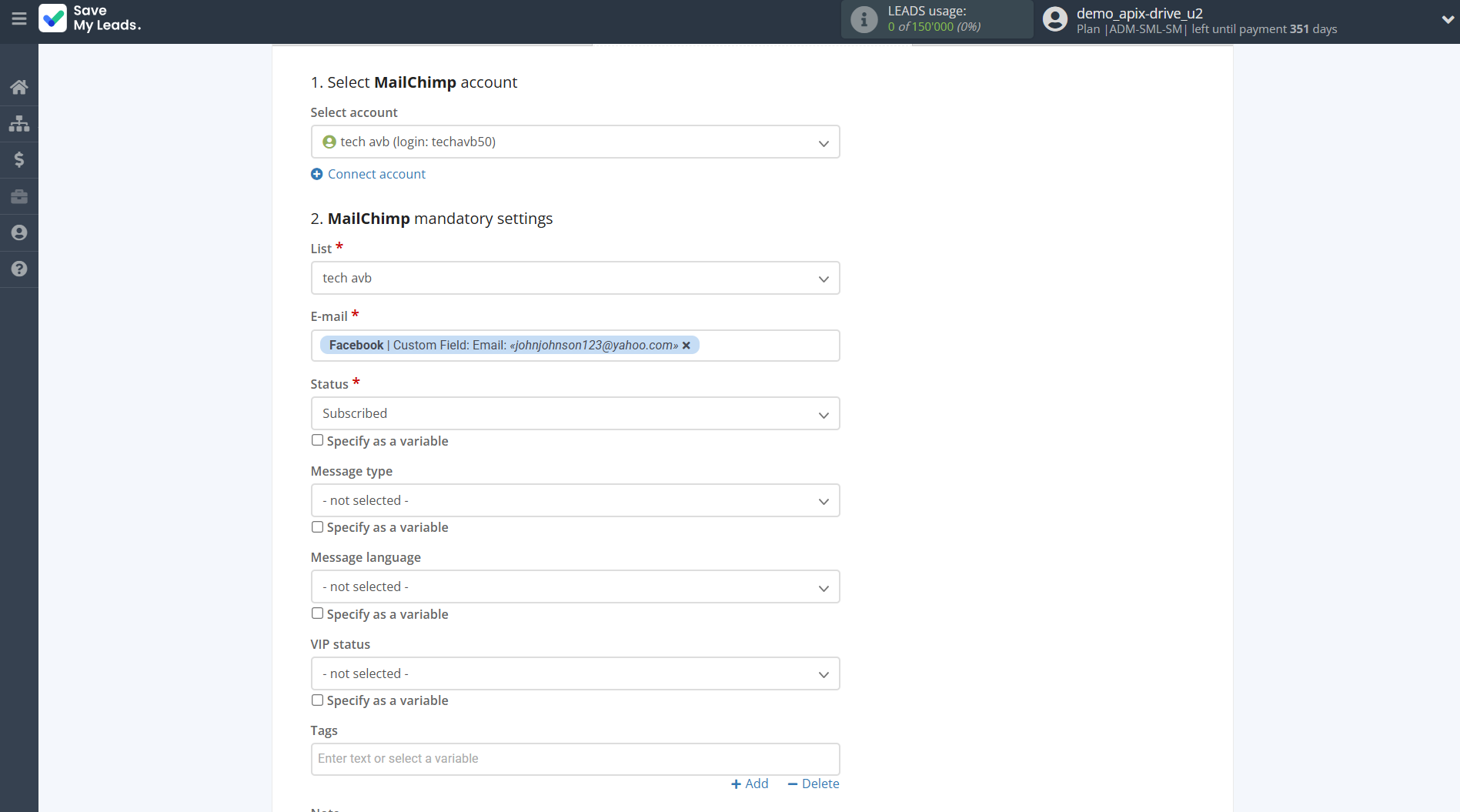Open the Status dropdown set to Subscribed

575,414
